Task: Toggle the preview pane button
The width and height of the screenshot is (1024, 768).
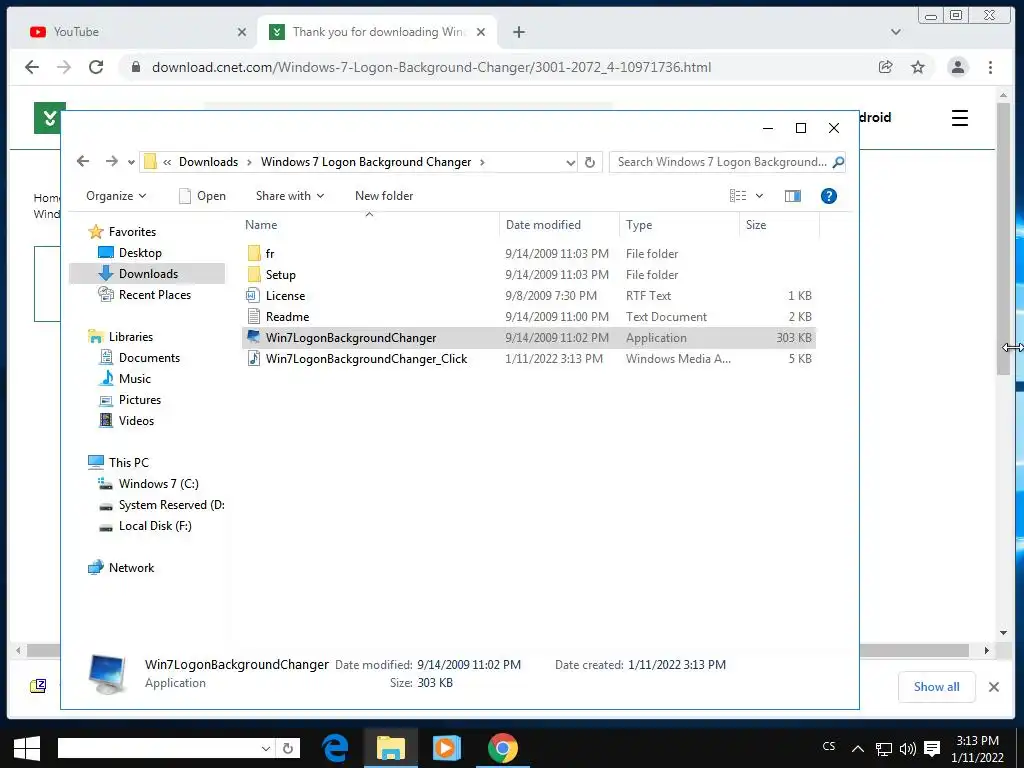Action: (x=792, y=196)
